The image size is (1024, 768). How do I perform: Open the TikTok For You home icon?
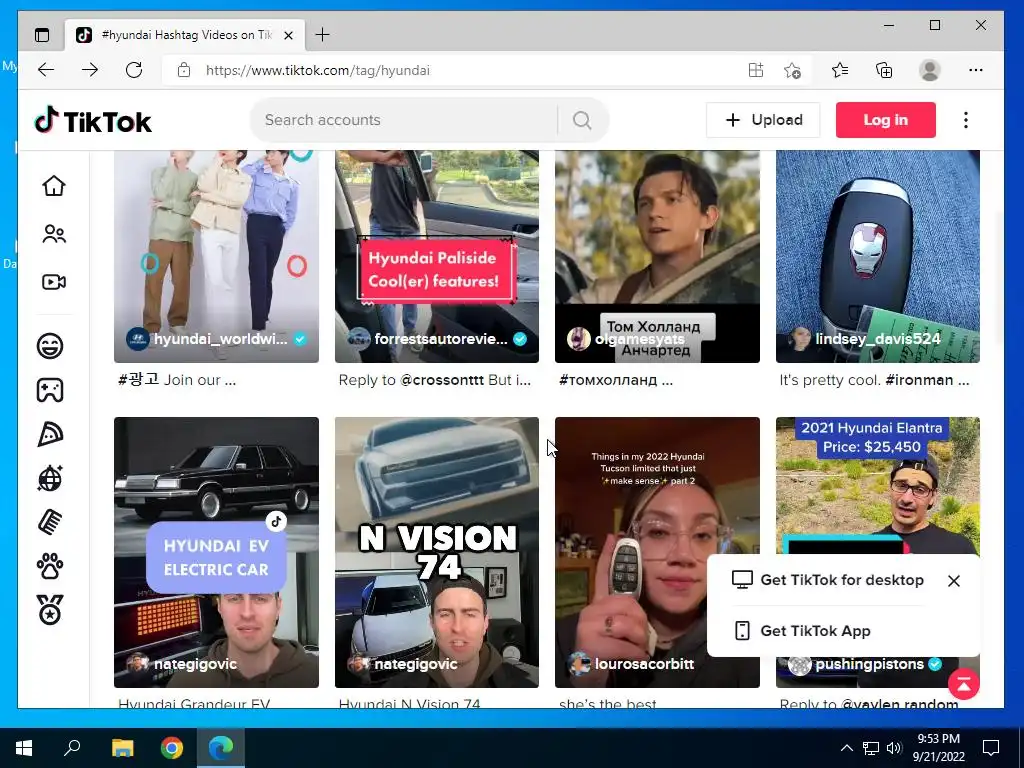[x=54, y=186]
